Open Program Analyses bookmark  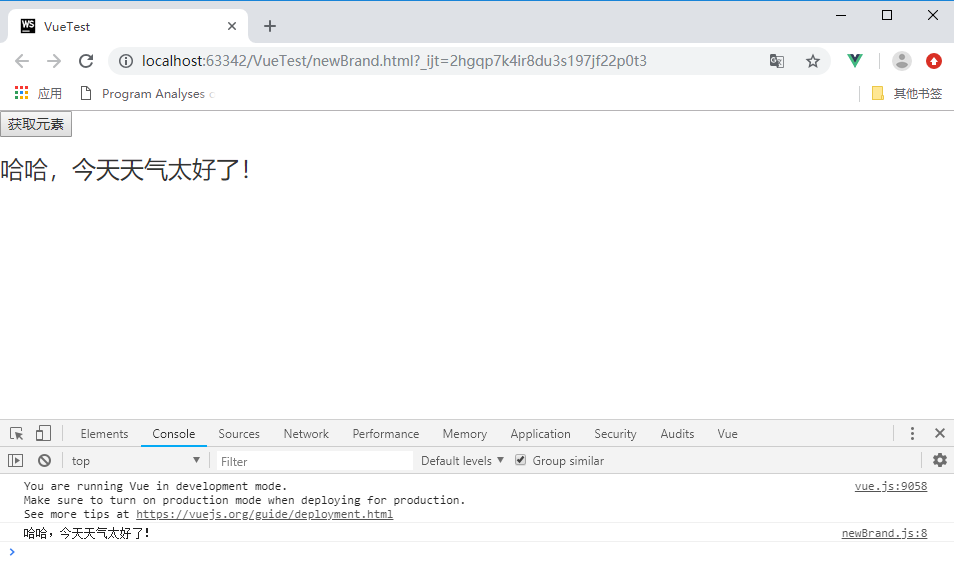tap(147, 94)
